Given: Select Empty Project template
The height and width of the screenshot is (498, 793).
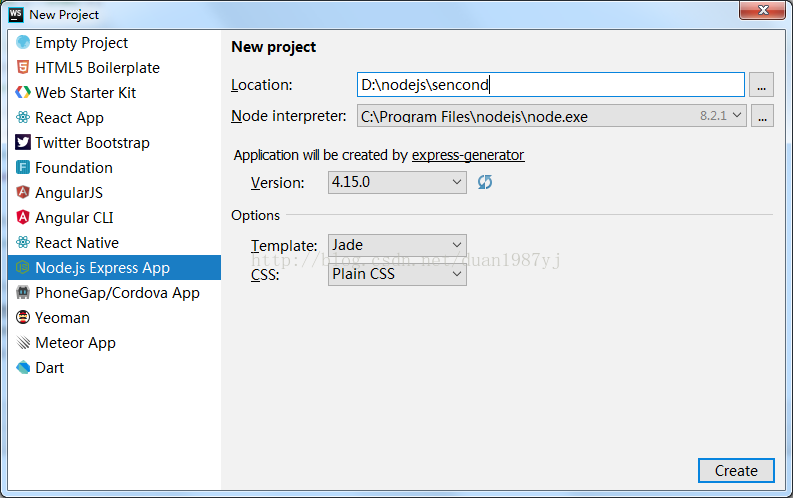Looking at the screenshot, I should [114, 42].
